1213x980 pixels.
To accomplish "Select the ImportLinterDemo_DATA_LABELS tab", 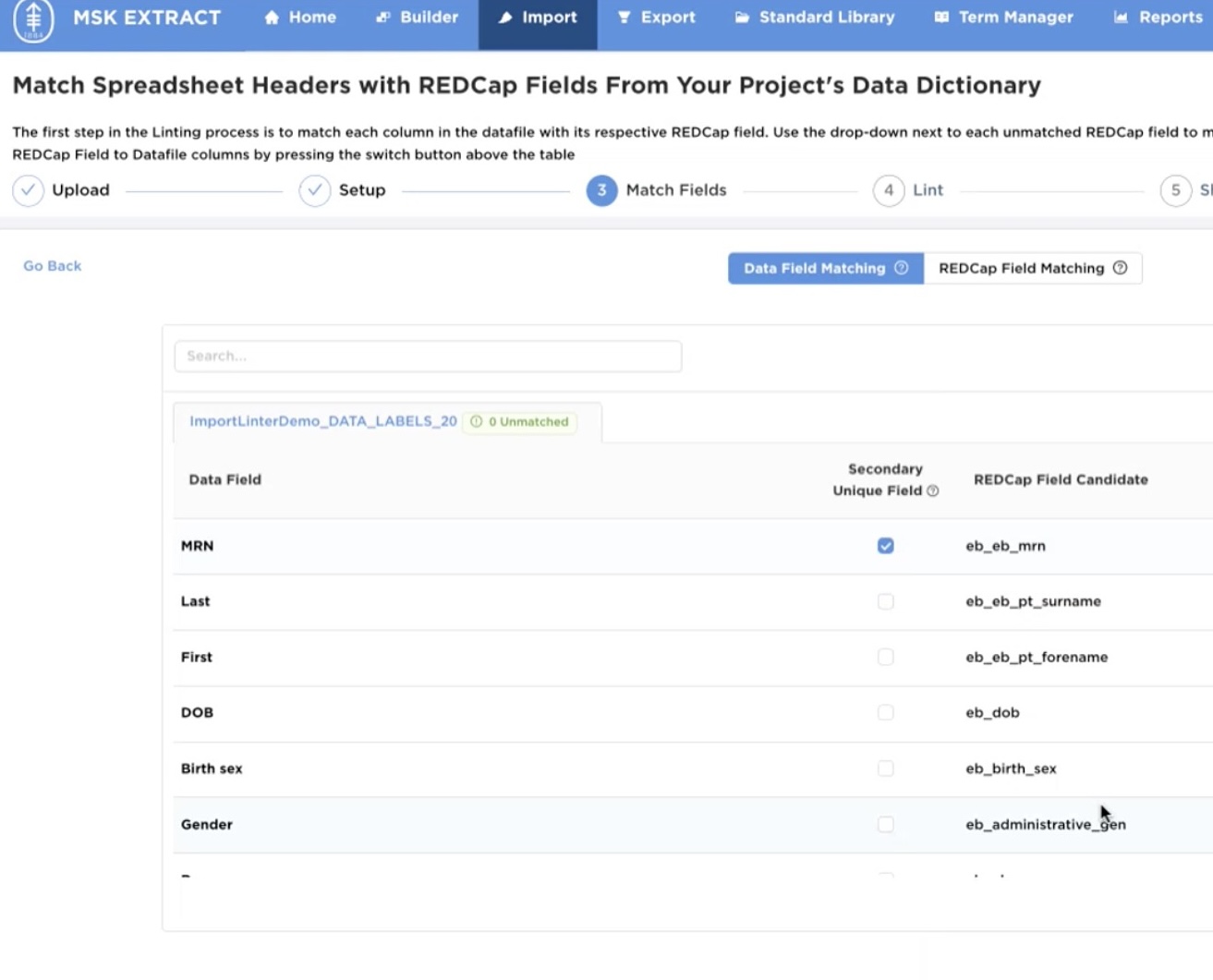I will click(323, 421).
